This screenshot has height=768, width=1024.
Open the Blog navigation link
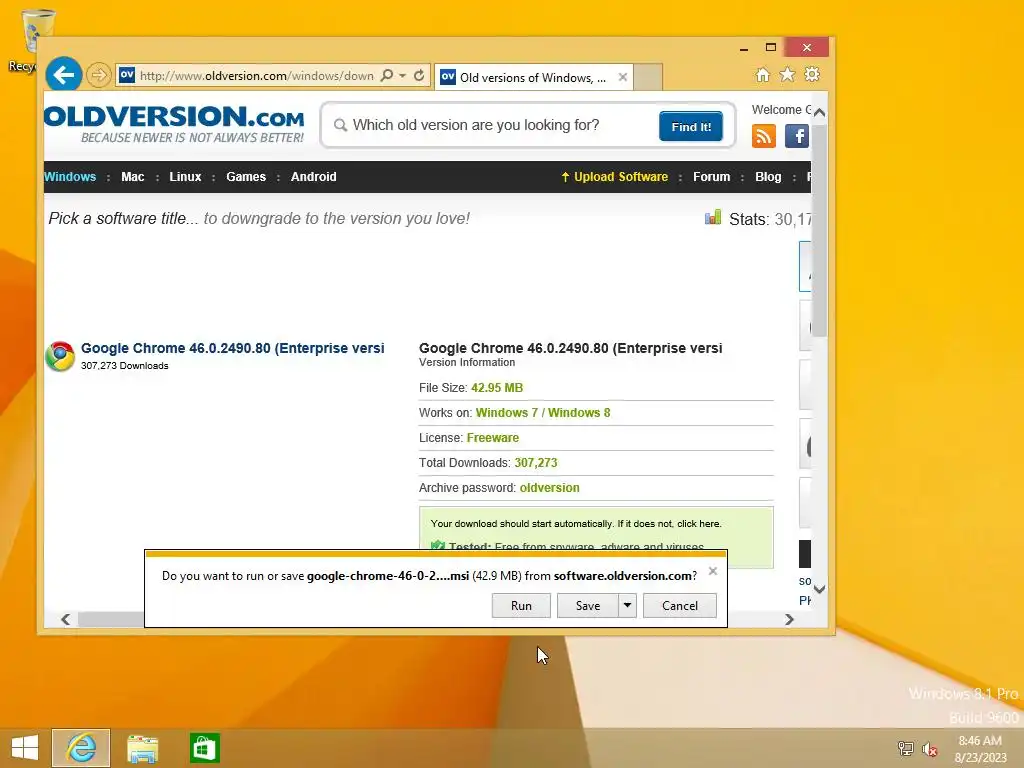[x=768, y=176]
